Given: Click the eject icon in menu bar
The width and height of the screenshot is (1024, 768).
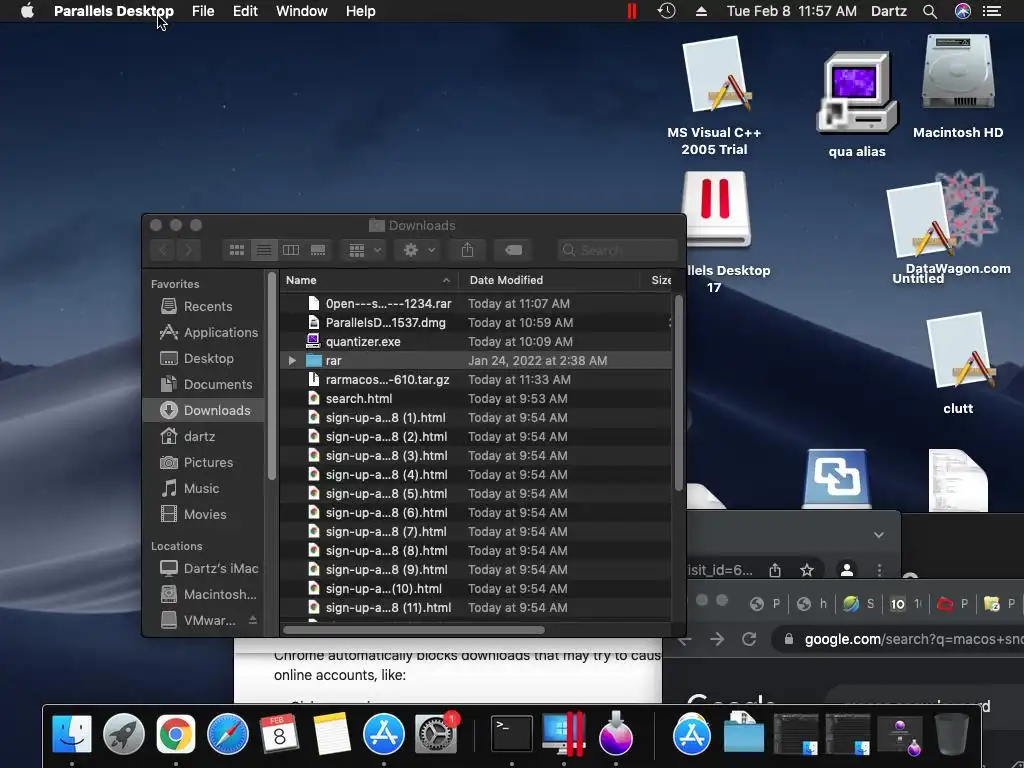Looking at the screenshot, I should (701, 11).
